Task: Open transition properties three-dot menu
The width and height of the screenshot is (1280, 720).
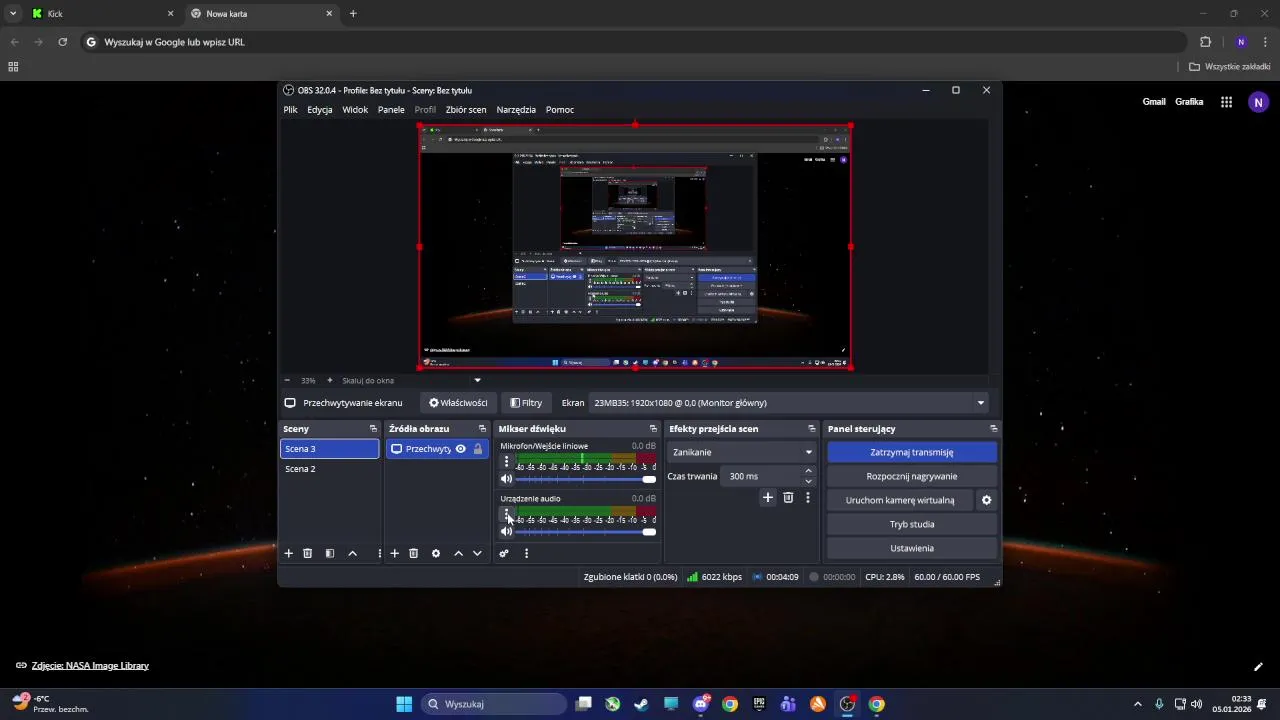Action: click(808, 497)
